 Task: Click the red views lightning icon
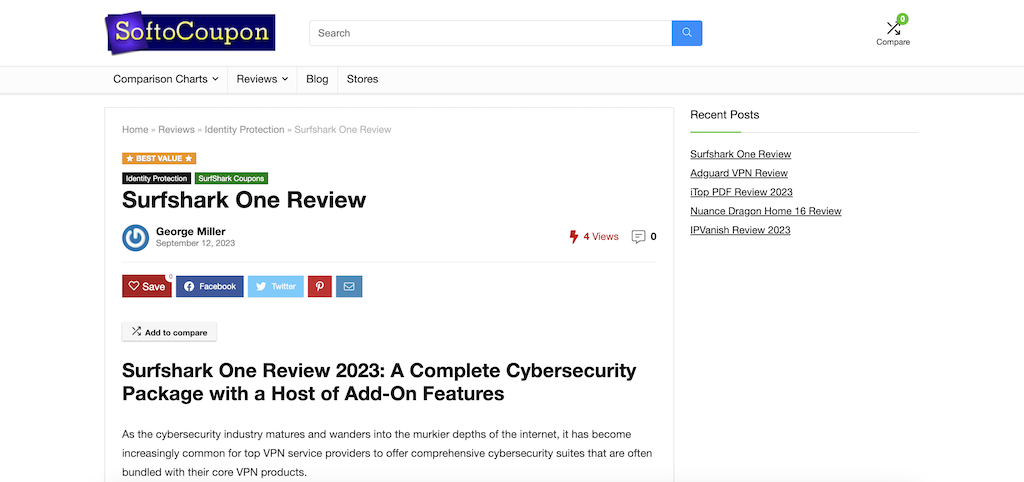click(x=573, y=236)
